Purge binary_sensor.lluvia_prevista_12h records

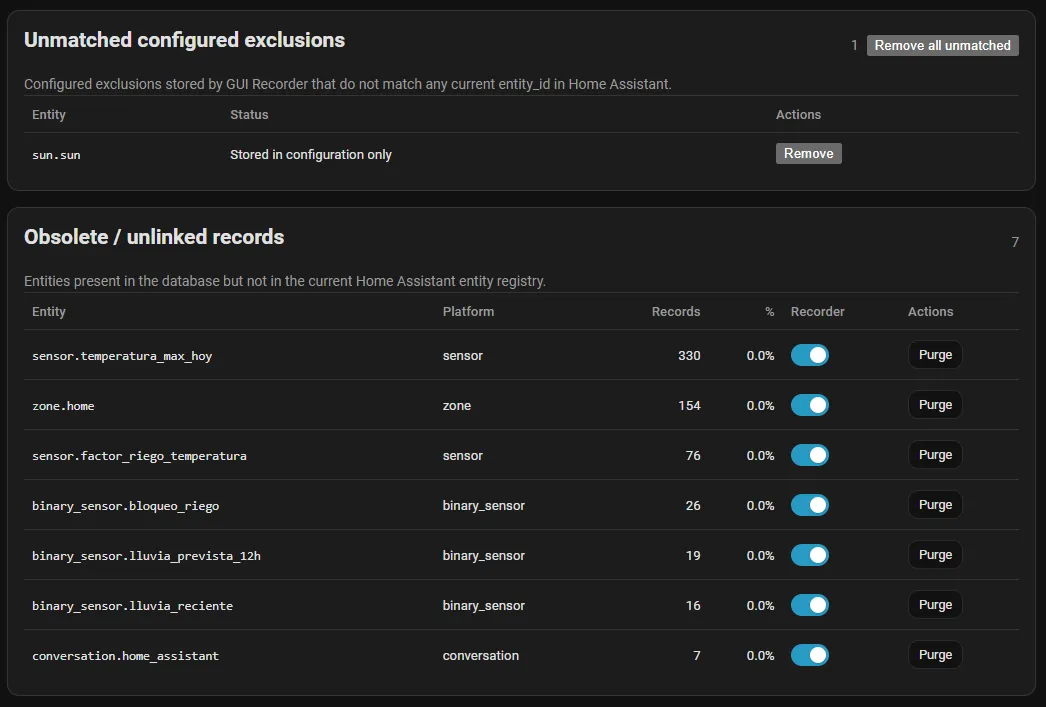tap(935, 555)
